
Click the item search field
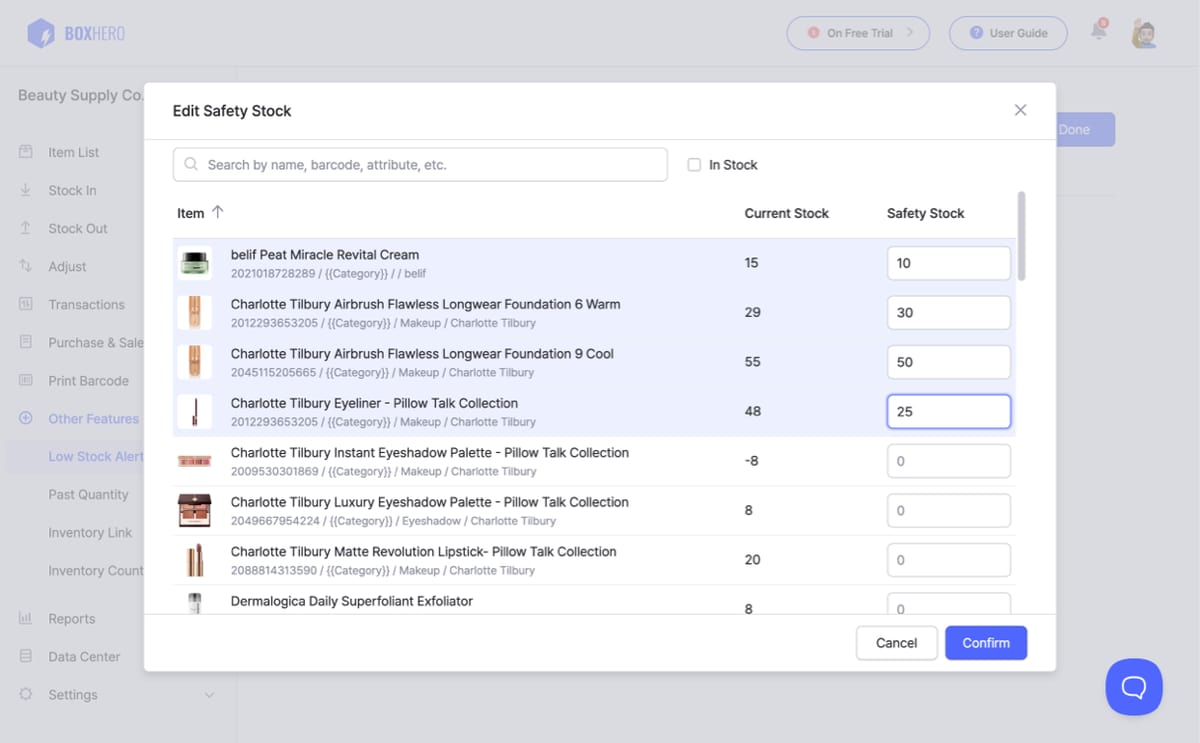(x=420, y=163)
